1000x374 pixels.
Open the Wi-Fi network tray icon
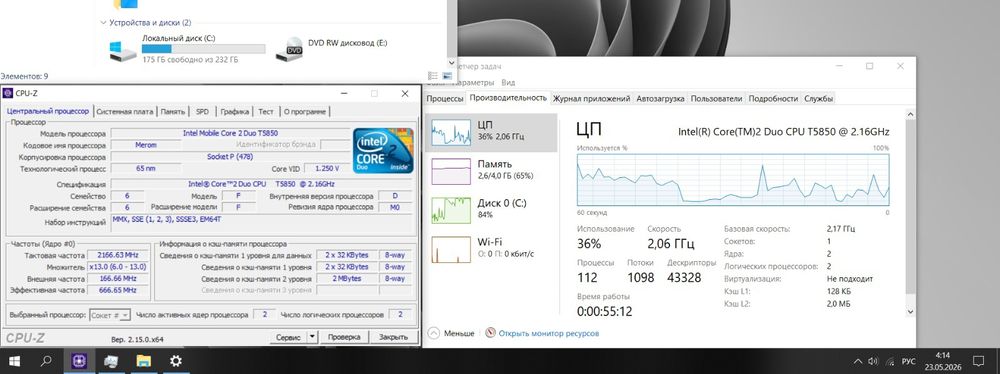[890, 361]
